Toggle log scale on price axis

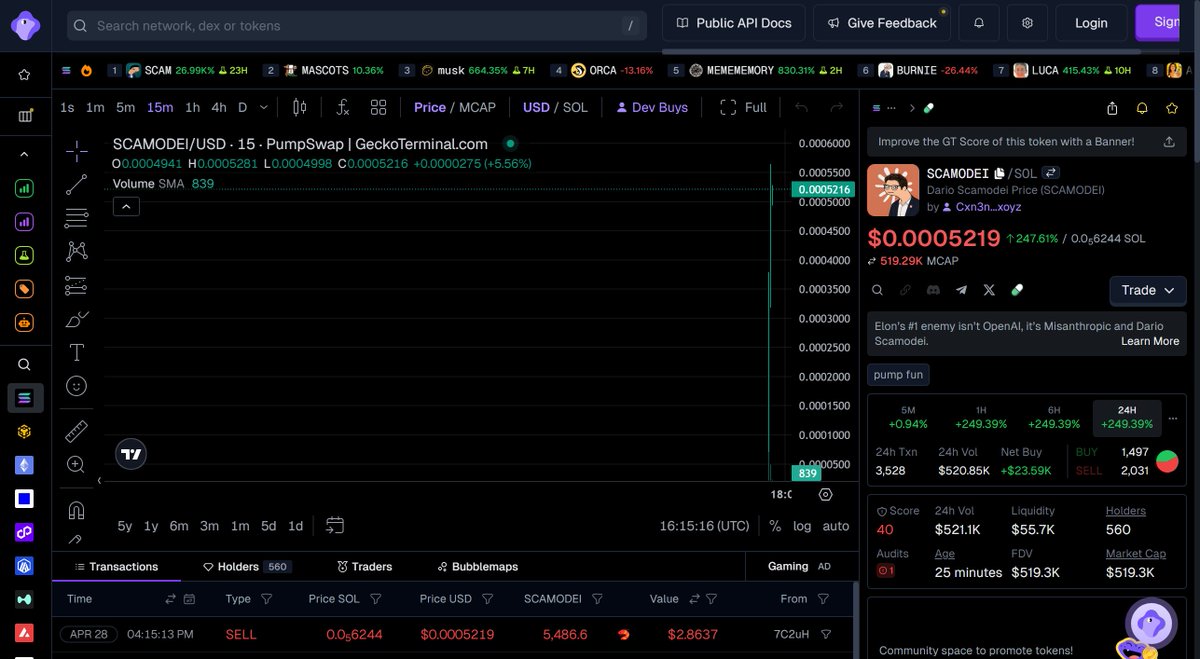click(802, 526)
